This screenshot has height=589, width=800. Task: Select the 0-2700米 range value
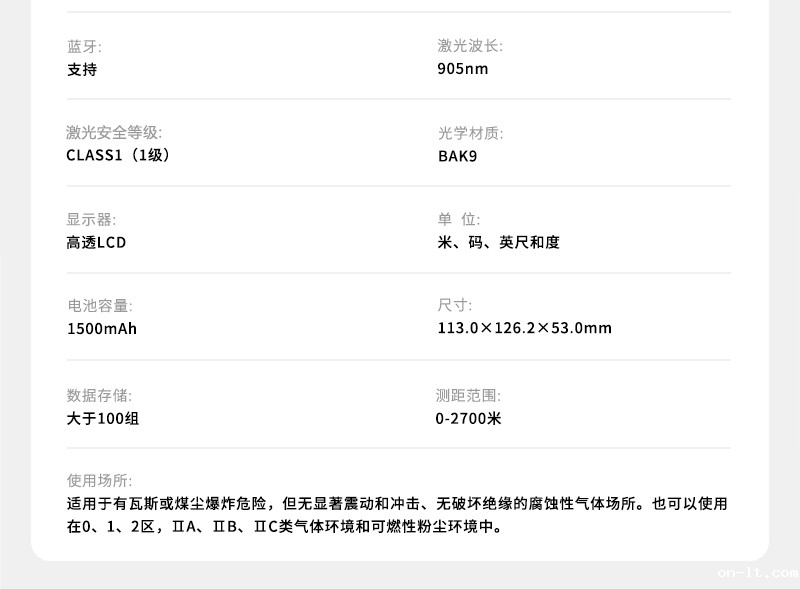468,418
